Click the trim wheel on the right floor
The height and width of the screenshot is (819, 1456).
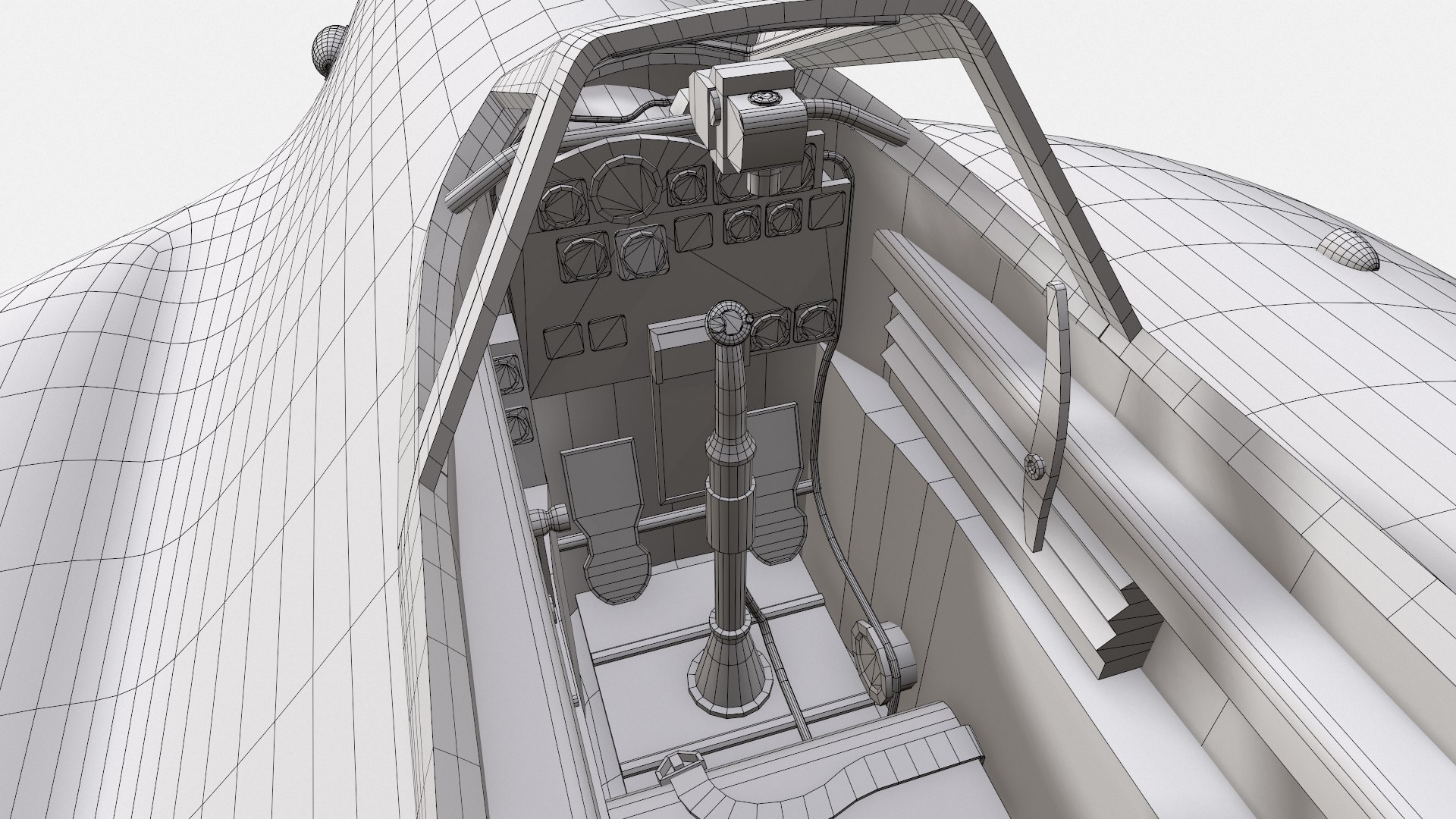coord(881,654)
